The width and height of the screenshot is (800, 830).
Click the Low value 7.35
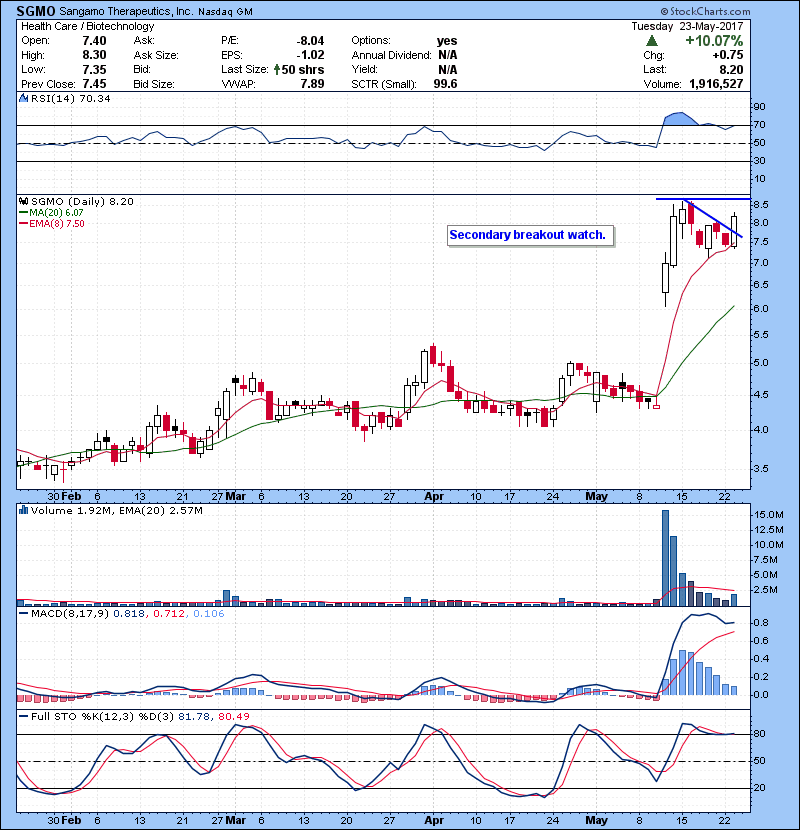pos(94,69)
